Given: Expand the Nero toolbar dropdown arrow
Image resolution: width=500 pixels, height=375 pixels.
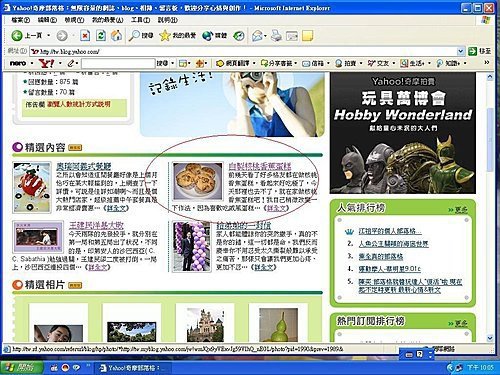Looking at the screenshot, I should pyautogui.click(x=32, y=63).
